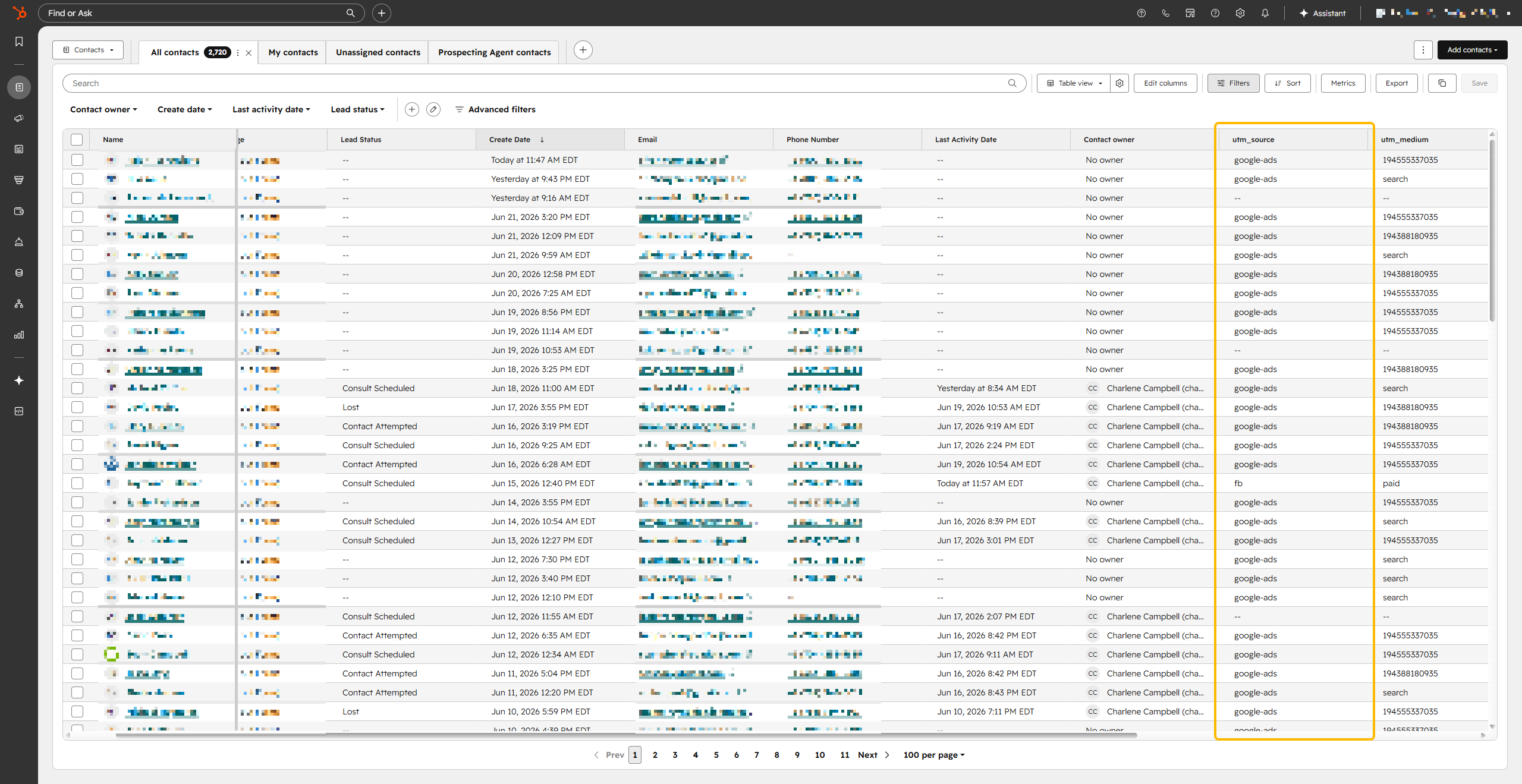Screen dimensions: 1522x784
Task: Open the marketplace icon in top bar
Action: click(x=1190, y=13)
